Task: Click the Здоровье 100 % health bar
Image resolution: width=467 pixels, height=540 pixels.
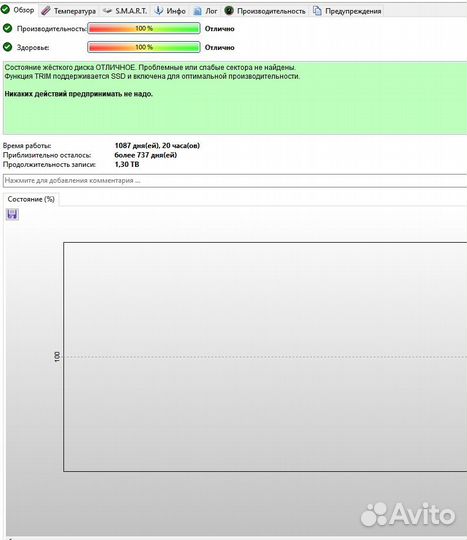Action: coord(144,47)
